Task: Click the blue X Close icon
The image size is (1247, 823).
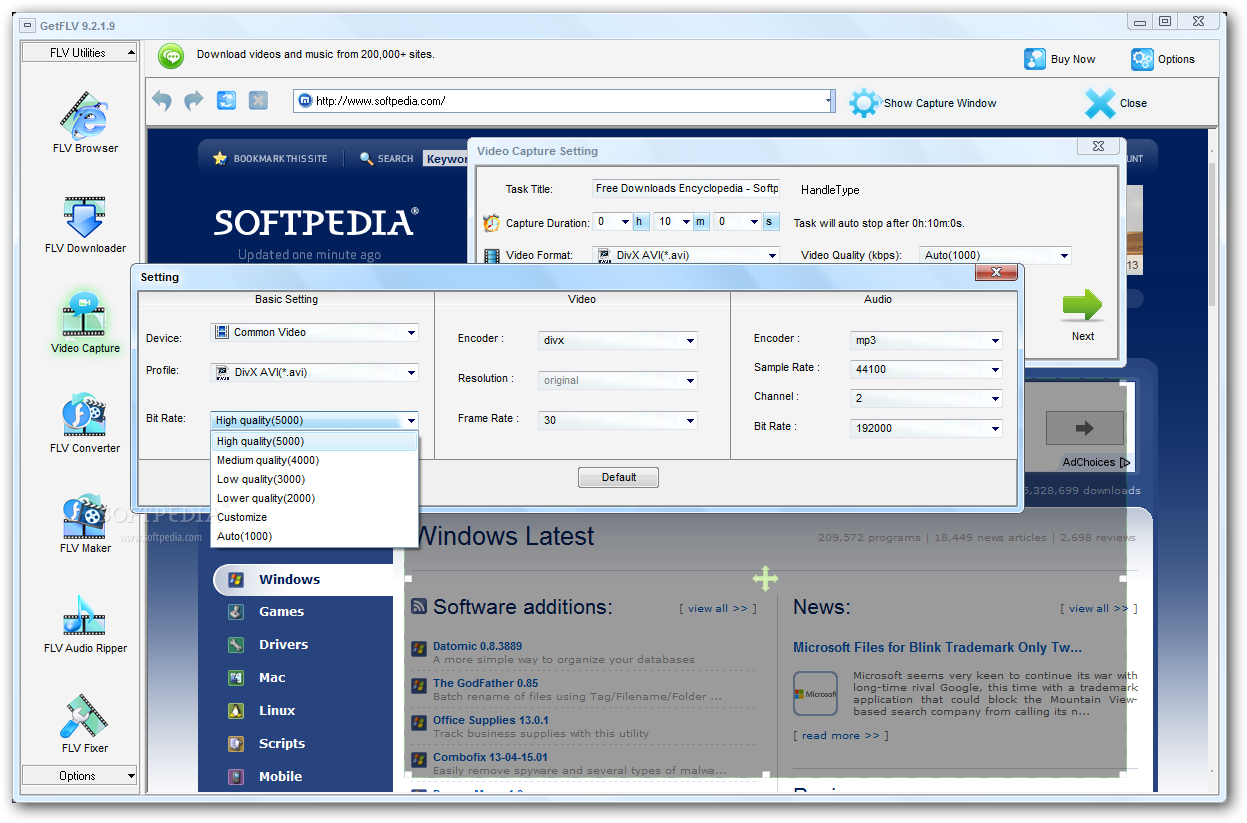Action: click(x=1100, y=102)
